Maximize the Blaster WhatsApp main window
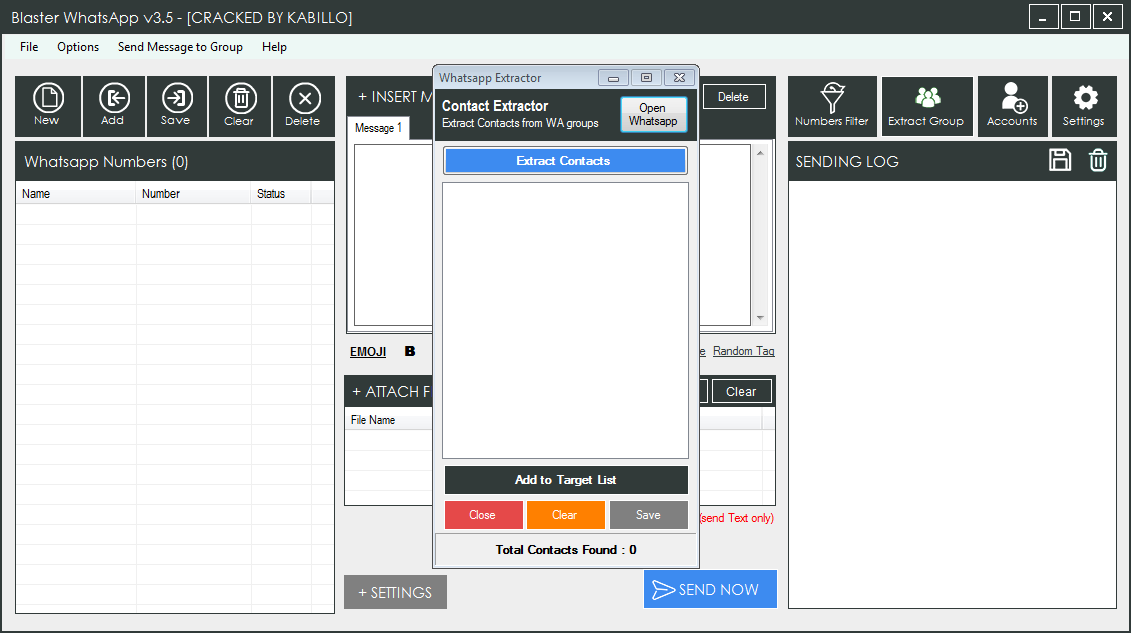 1075,17
